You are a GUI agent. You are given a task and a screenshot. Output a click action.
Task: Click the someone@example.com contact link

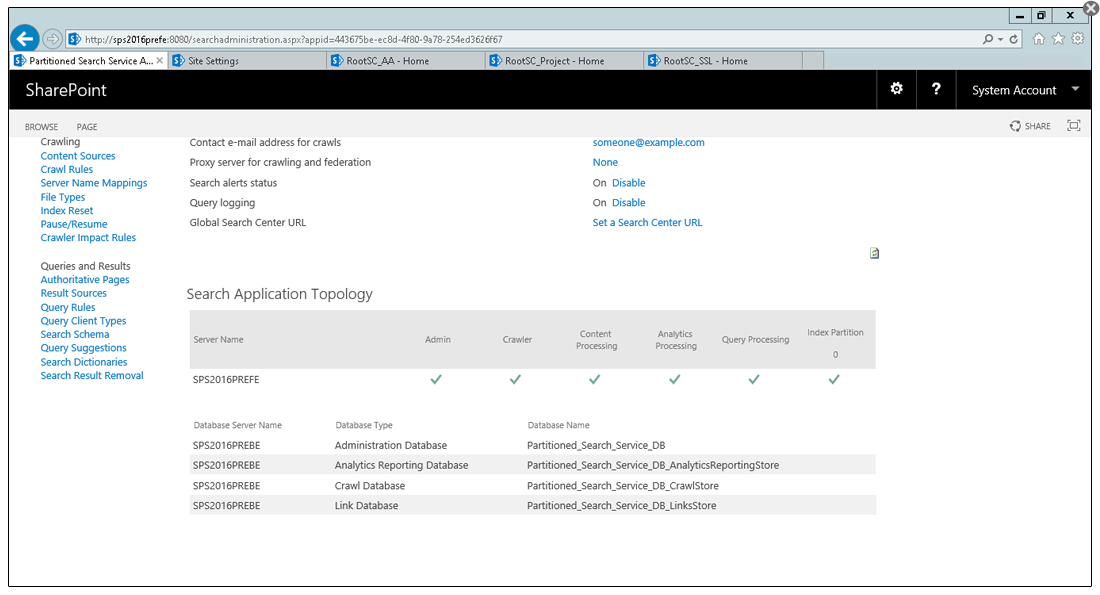649,142
